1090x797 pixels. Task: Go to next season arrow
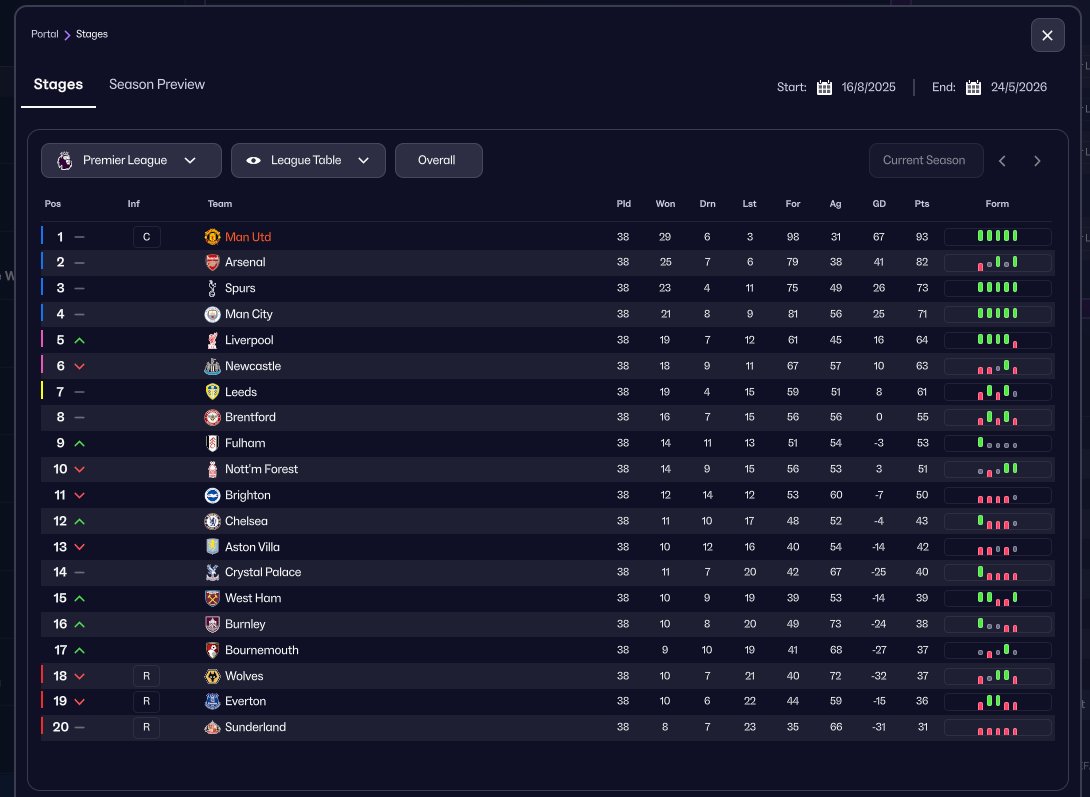(1037, 161)
